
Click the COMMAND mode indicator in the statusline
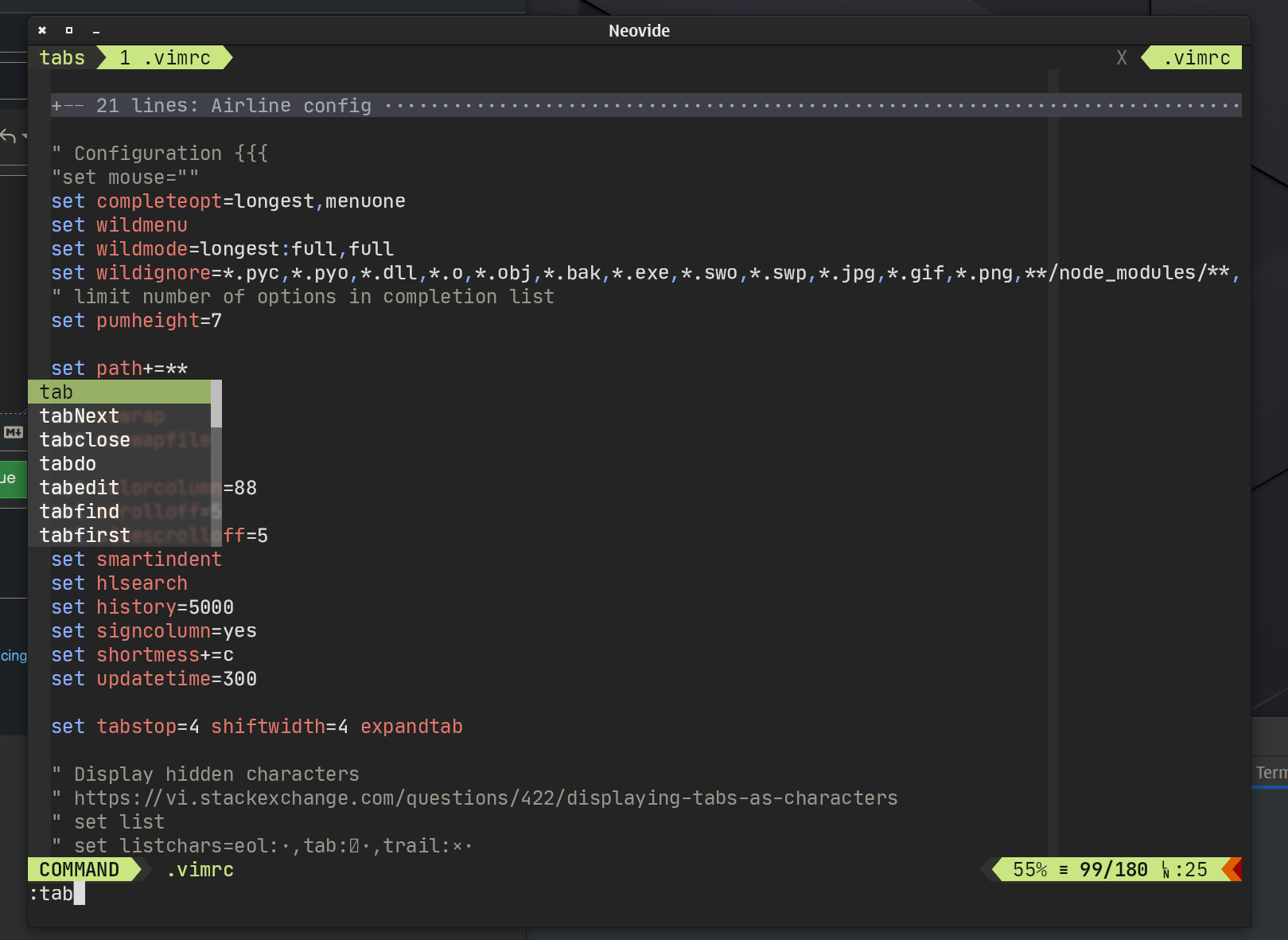pos(80,870)
